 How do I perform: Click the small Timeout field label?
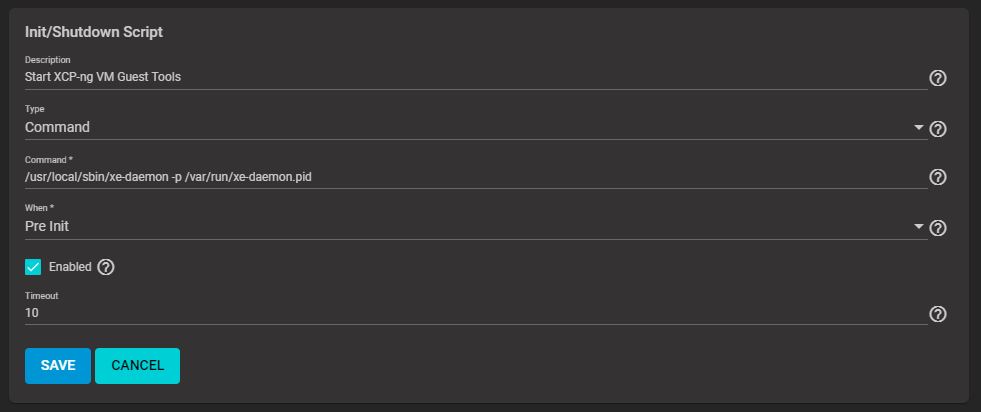click(x=41, y=296)
